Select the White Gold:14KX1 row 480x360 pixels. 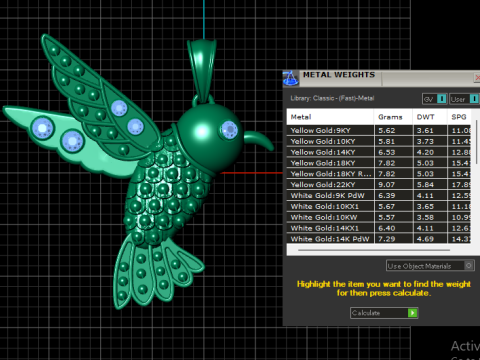pos(379,228)
